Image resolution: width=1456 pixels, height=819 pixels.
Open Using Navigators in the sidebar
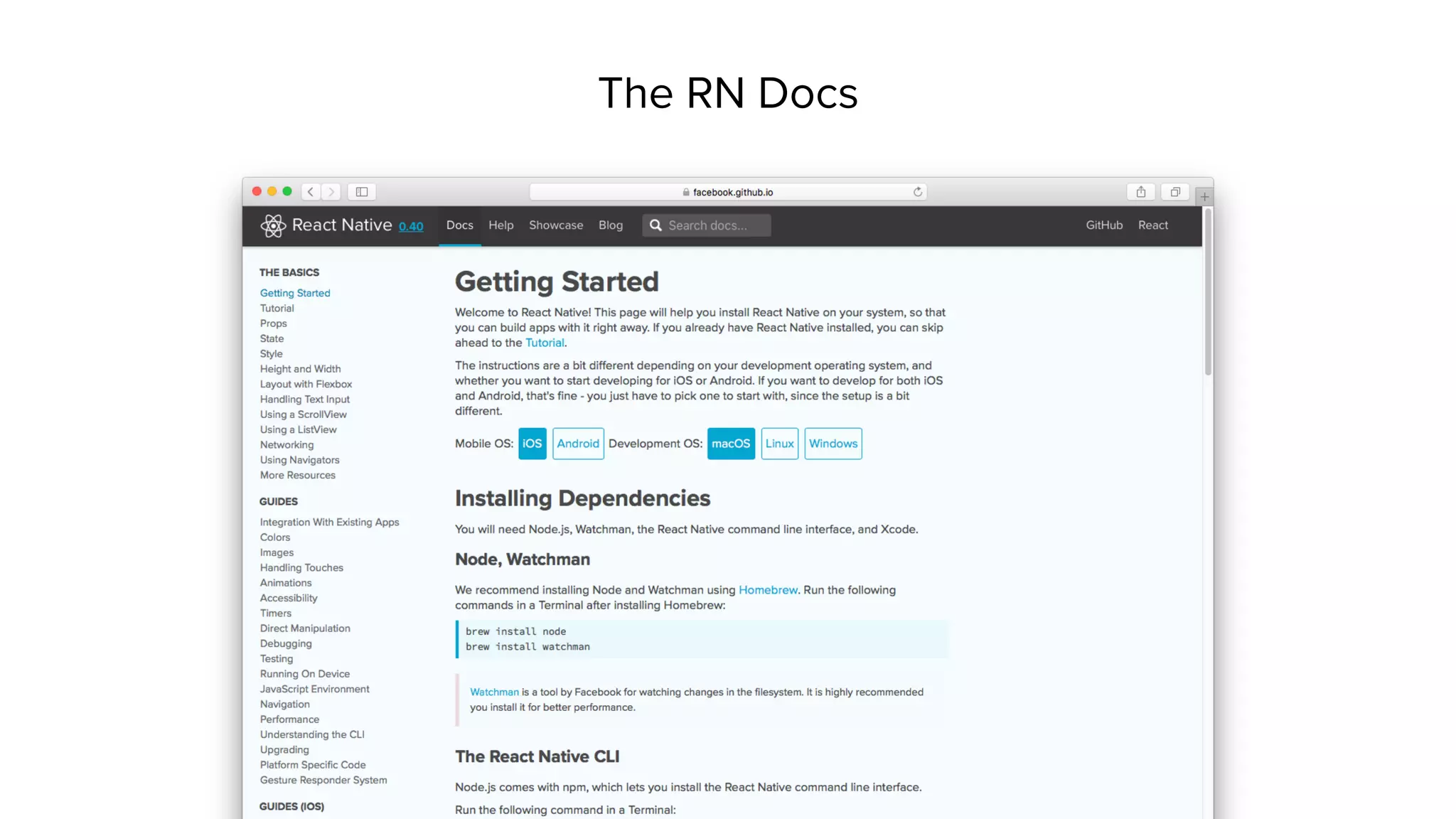point(299,460)
